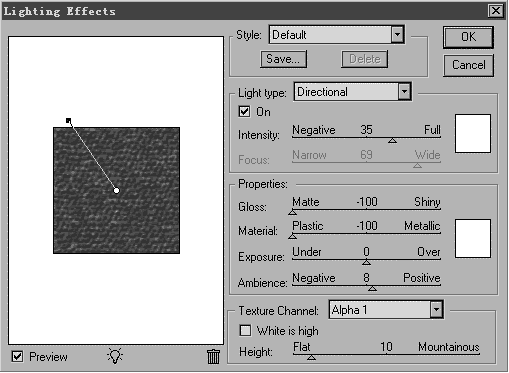Click the Height value 10
Screen dimensions: 509x373
pyautogui.click(x=386, y=347)
